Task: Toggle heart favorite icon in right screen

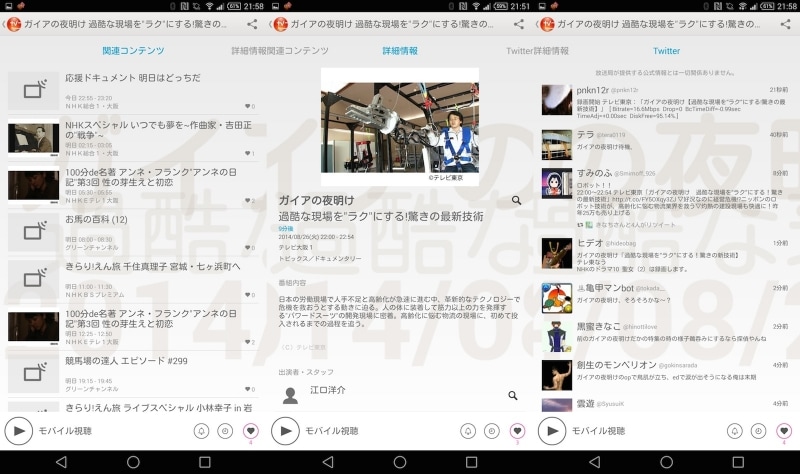Action: point(784,431)
